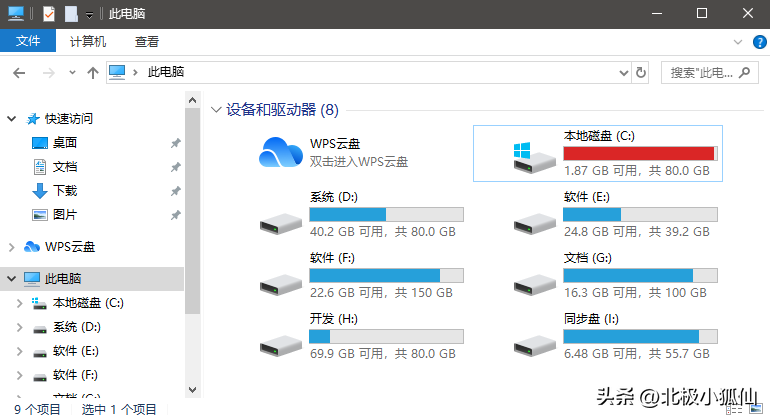Click the navigation pane scroll down arrow
770x419 pixels.
(192, 390)
